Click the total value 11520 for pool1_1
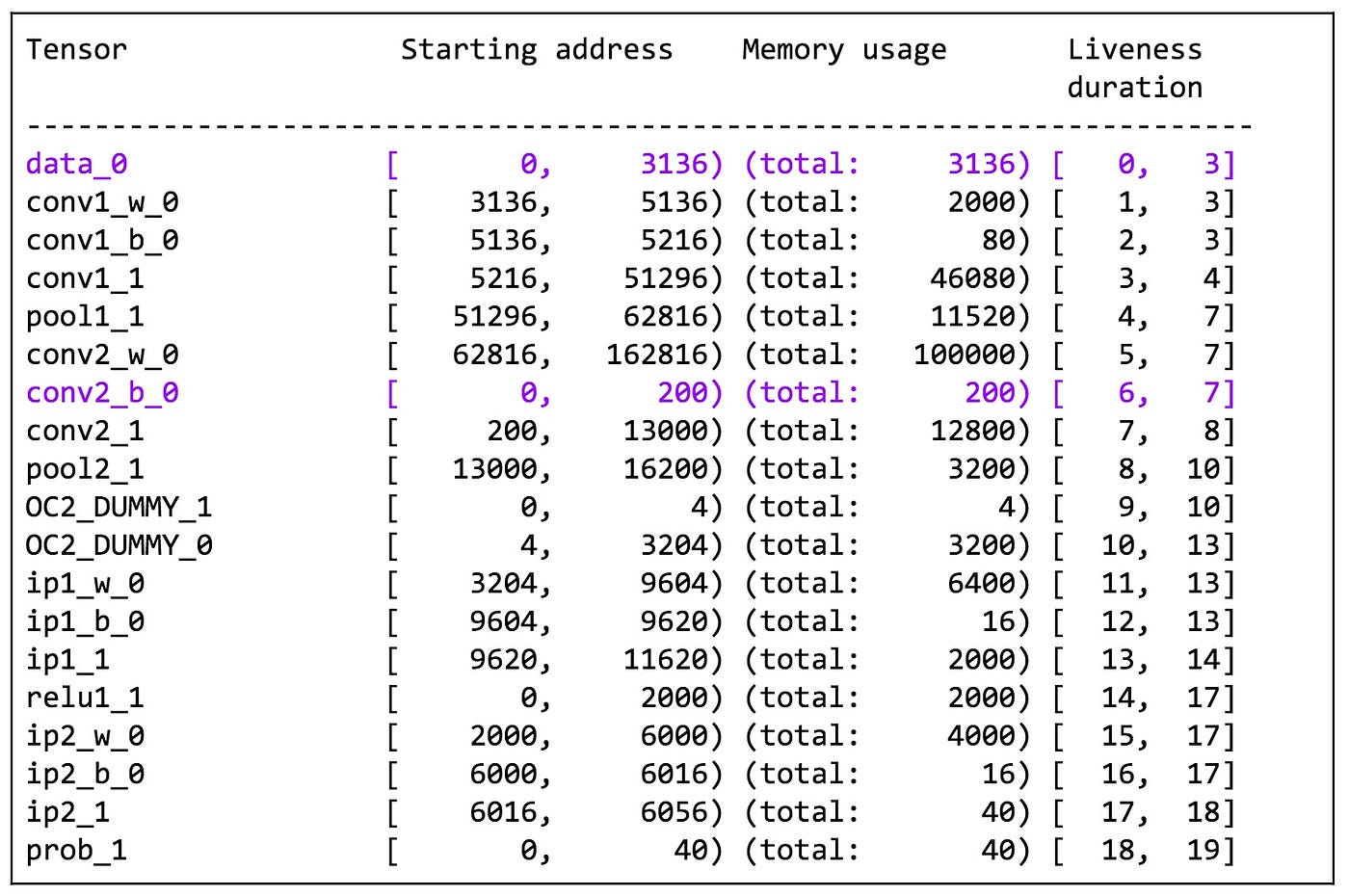This screenshot has height=896, width=1349. [972, 317]
